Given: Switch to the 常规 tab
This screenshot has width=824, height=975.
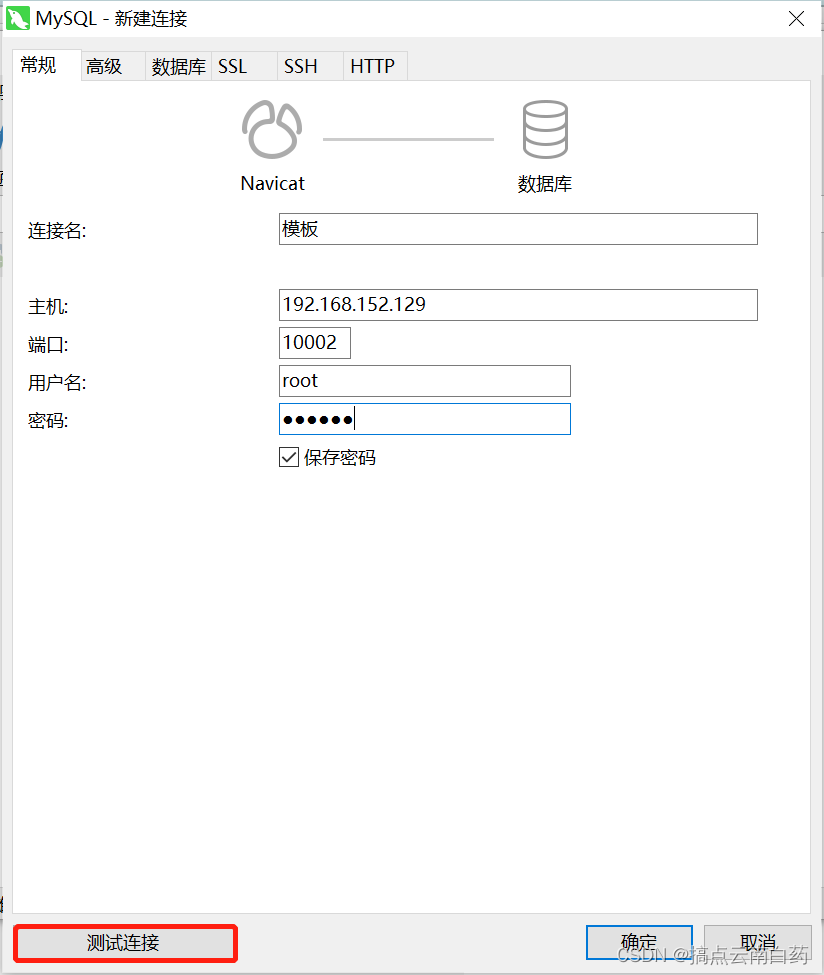Looking at the screenshot, I should (47, 65).
